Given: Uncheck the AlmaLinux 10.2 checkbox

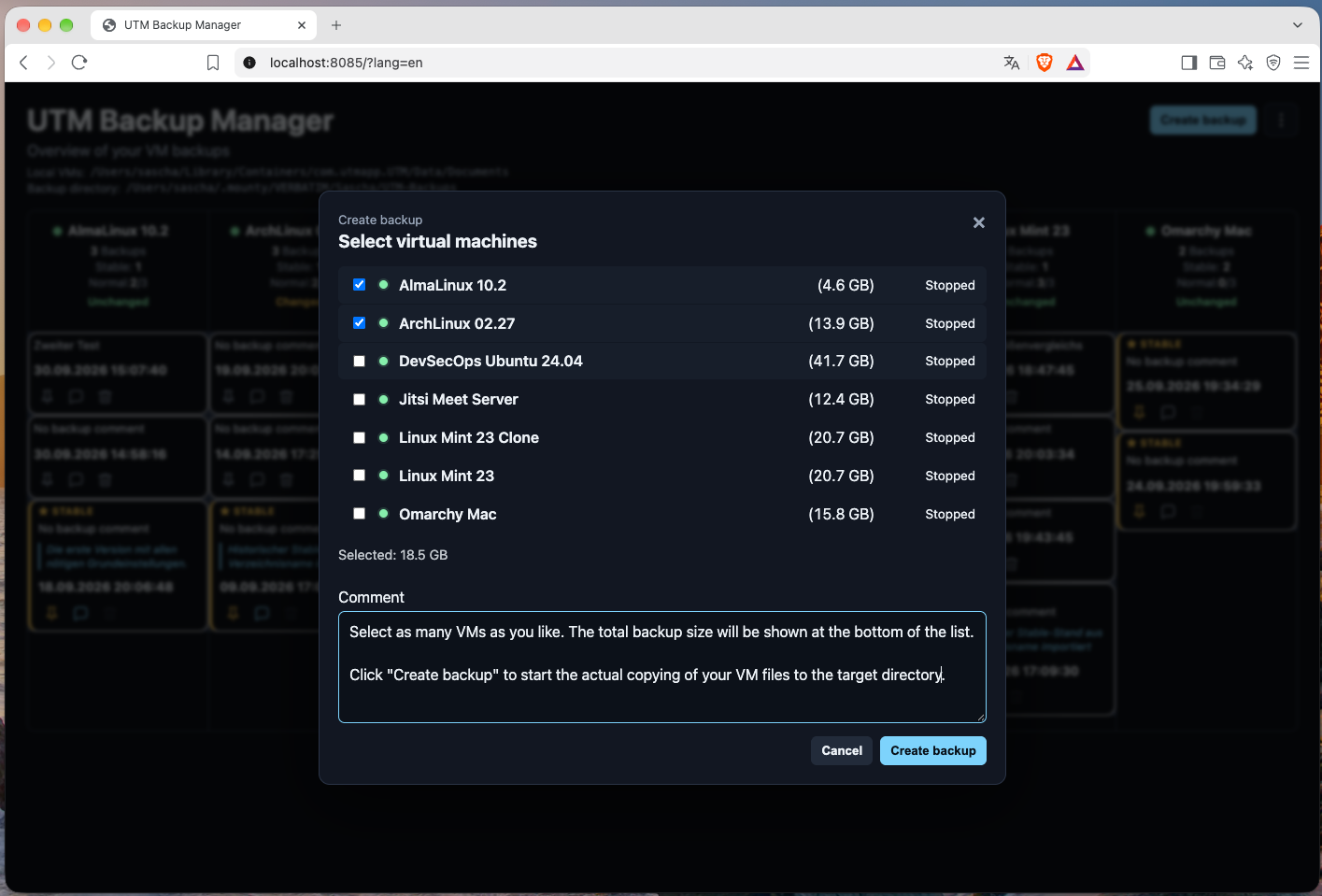Looking at the screenshot, I should click(359, 285).
